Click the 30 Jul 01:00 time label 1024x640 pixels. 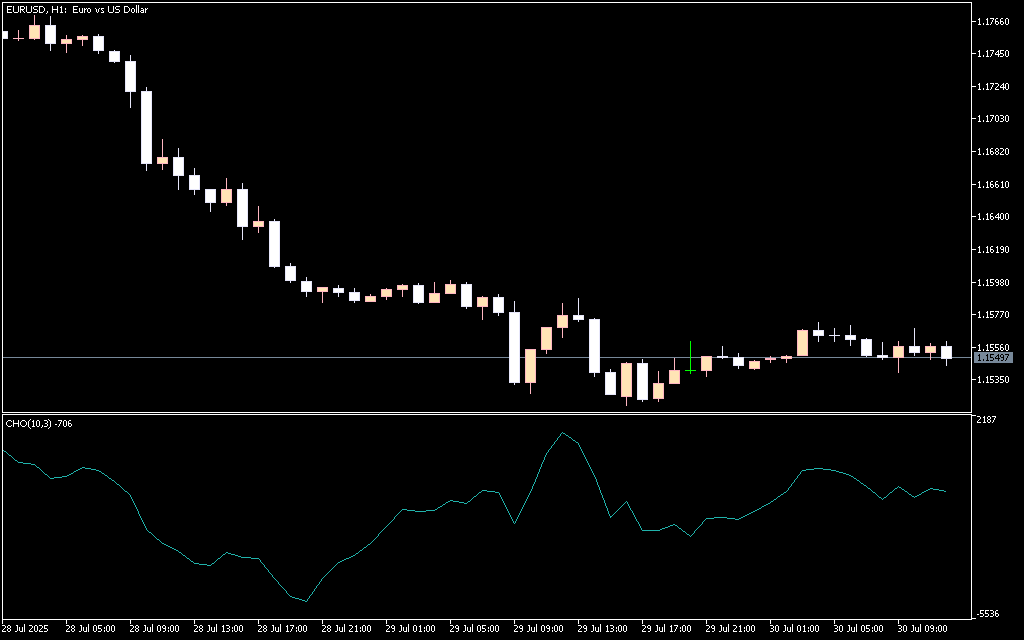[796, 629]
